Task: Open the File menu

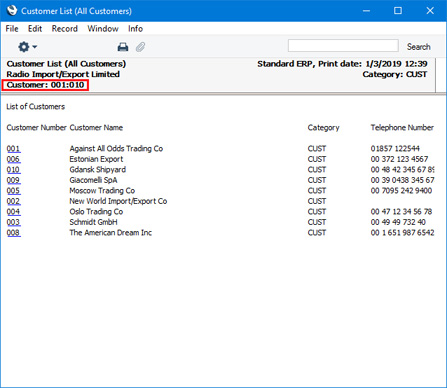Action: tap(12, 29)
